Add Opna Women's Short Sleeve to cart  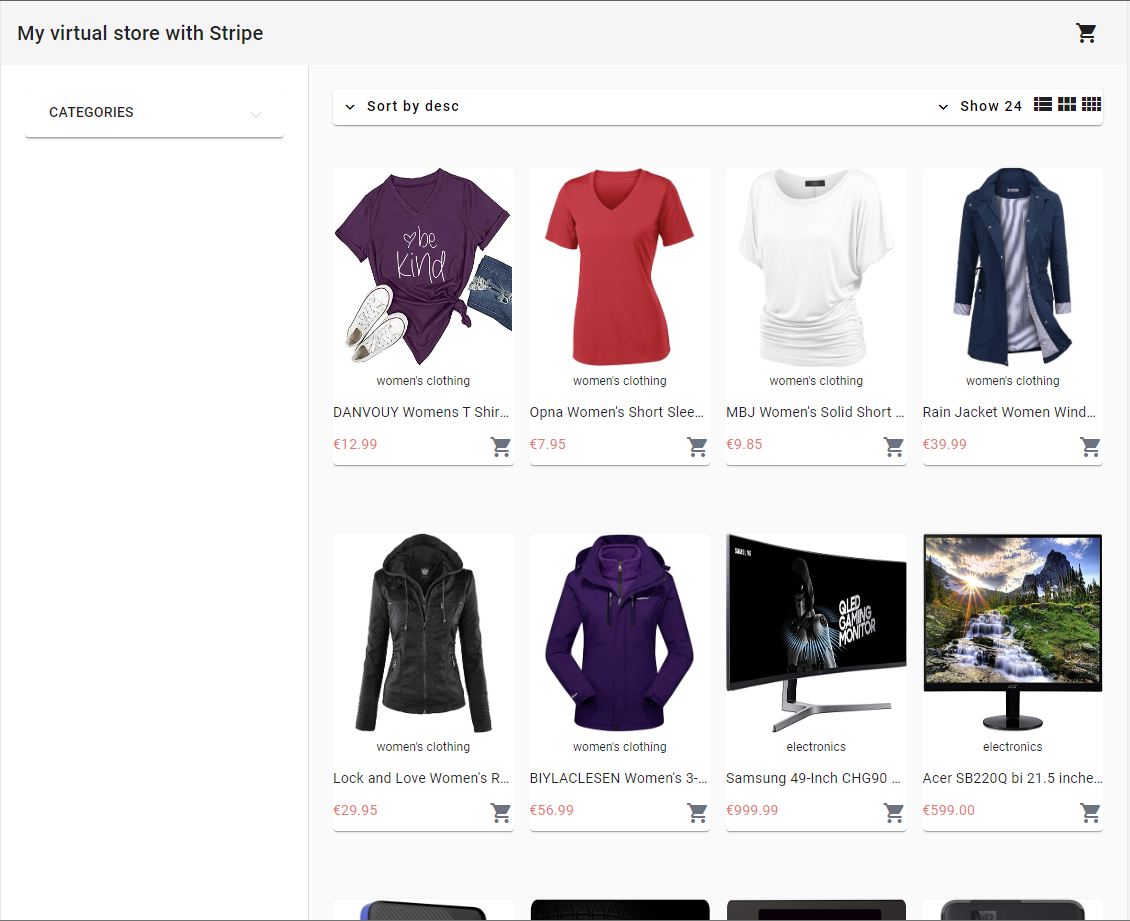(x=697, y=447)
